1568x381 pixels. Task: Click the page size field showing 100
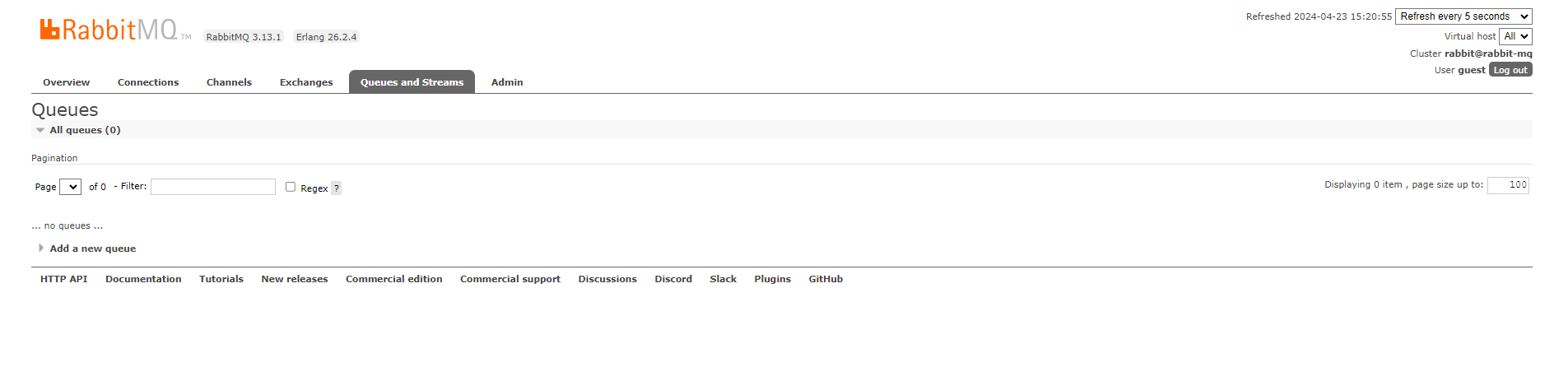[x=1508, y=185]
